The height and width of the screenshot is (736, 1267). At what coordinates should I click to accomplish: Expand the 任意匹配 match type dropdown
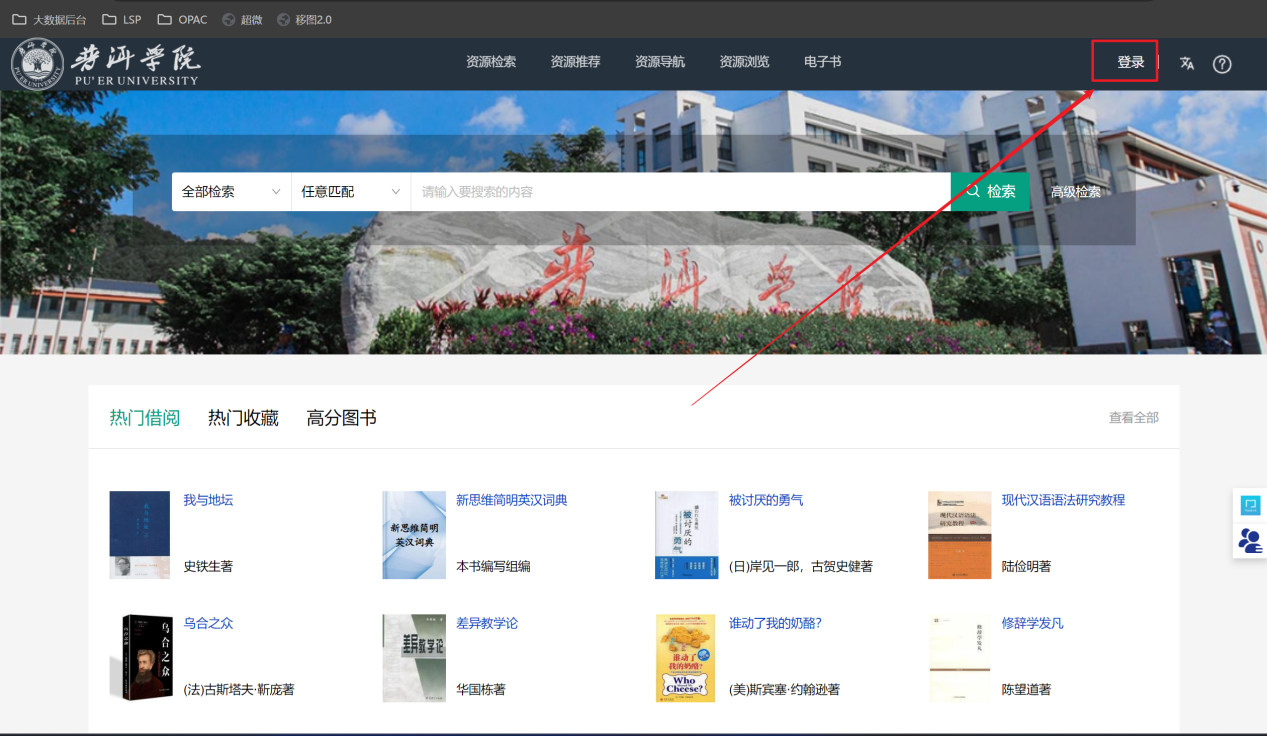[351, 192]
